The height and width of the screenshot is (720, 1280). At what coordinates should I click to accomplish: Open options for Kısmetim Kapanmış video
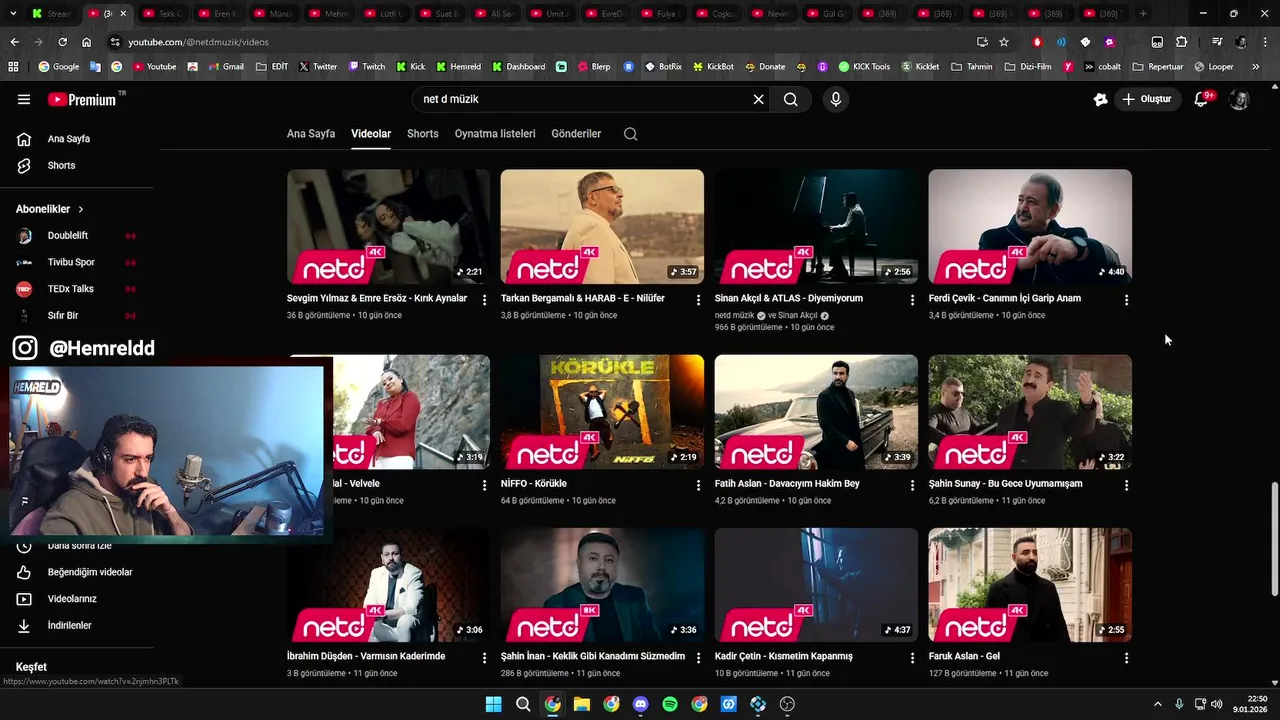(x=912, y=658)
